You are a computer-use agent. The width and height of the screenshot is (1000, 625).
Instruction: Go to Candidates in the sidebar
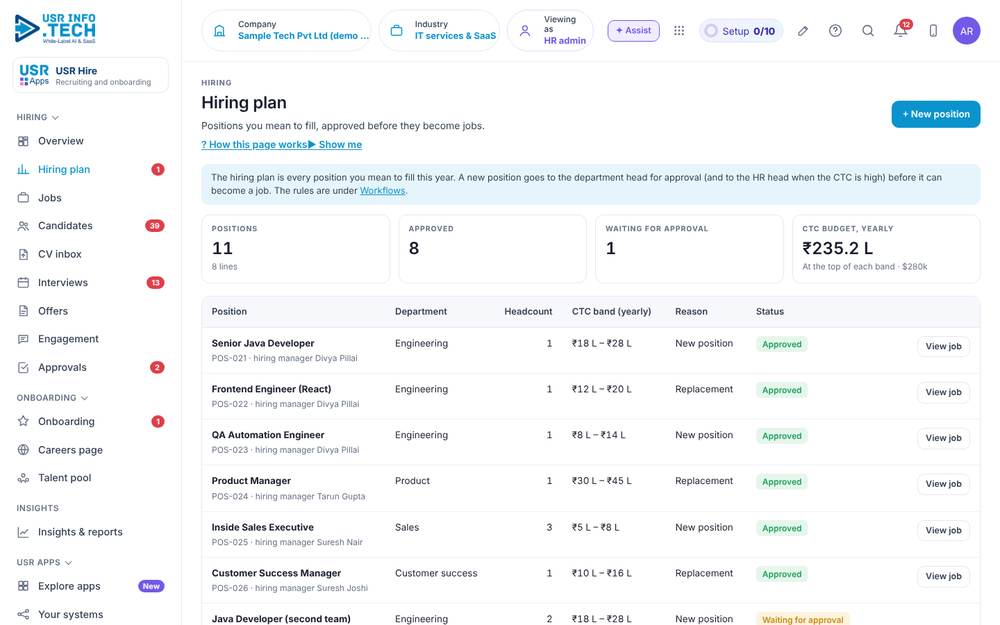(x=91, y=226)
